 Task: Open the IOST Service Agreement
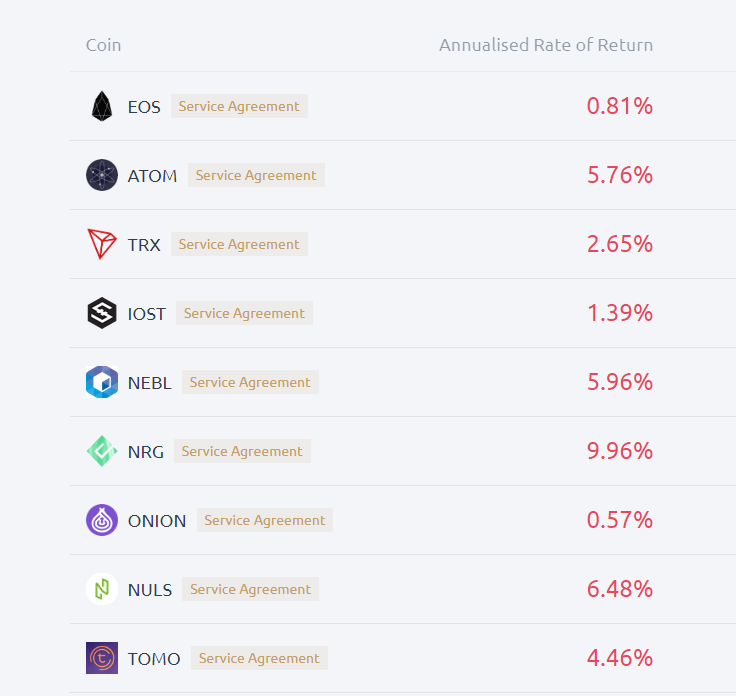[244, 313]
